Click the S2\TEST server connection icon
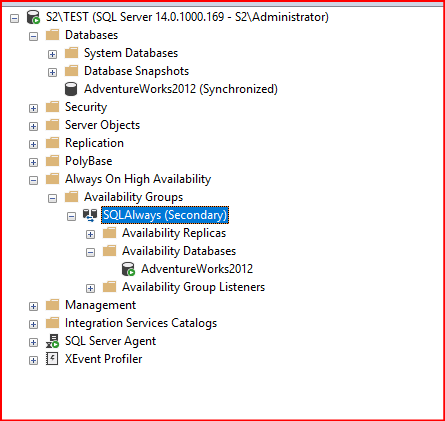This screenshot has height=421, width=445. click(33, 17)
